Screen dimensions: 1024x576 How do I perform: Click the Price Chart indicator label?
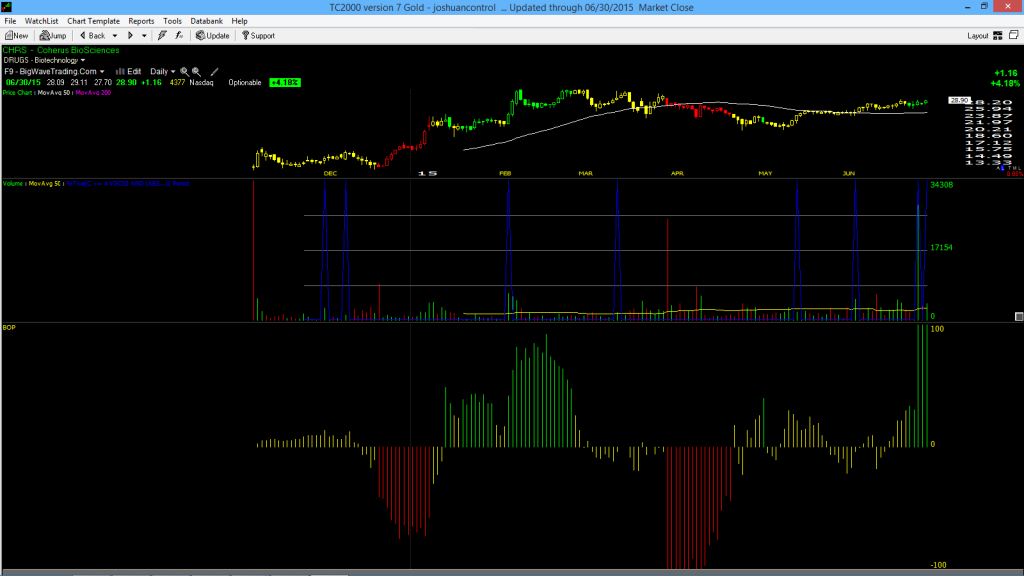tap(18, 93)
